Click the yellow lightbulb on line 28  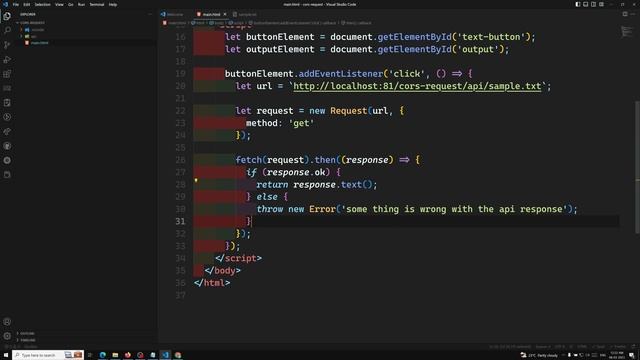coord(196,180)
